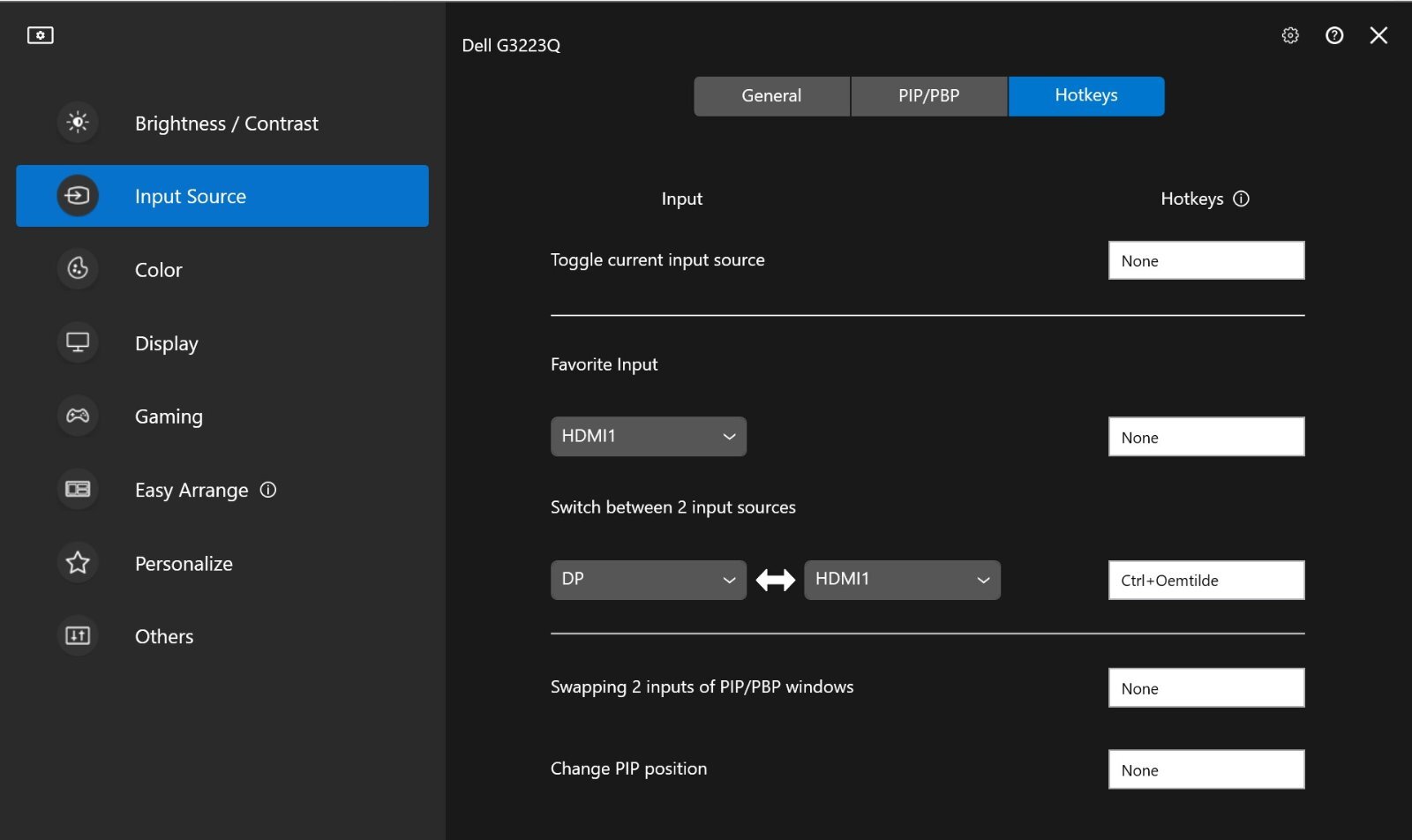This screenshot has width=1412, height=840.
Task: Open the Personalize section
Action: 222,563
